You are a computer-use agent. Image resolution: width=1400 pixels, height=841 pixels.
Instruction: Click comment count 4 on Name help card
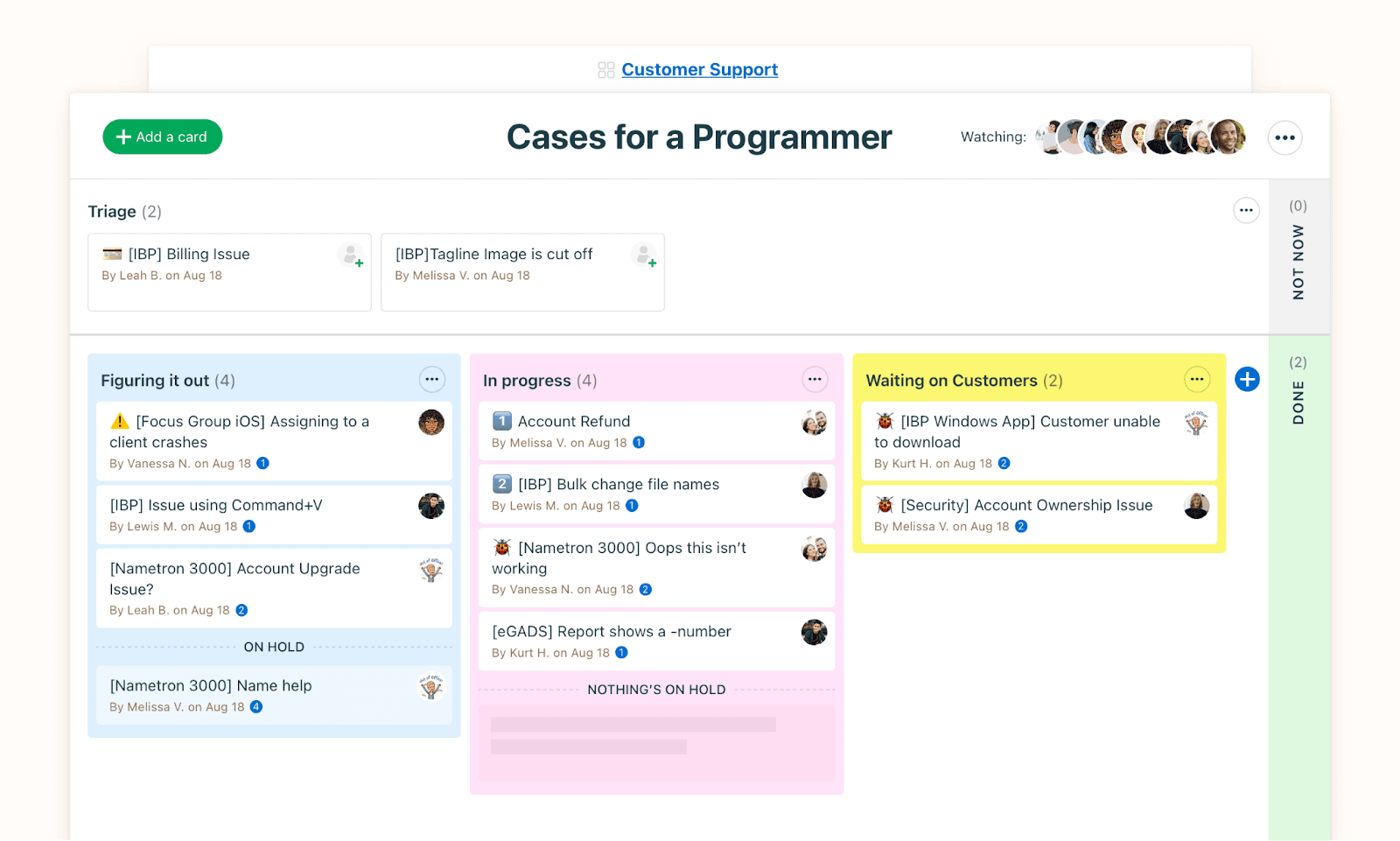pyautogui.click(x=256, y=706)
